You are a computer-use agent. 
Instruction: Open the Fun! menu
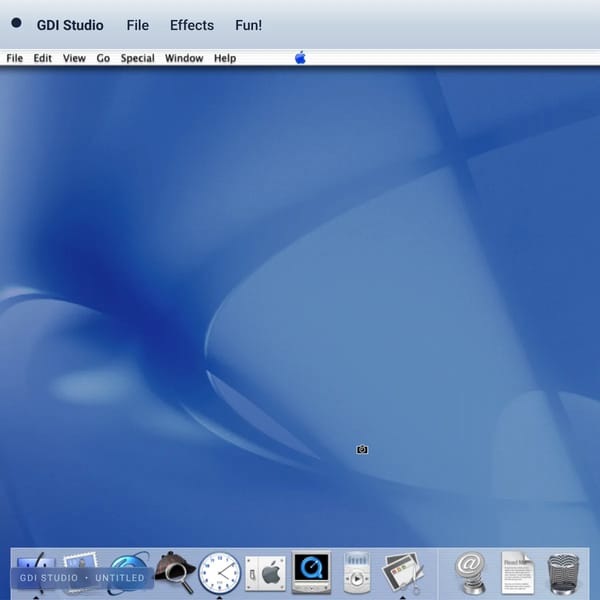point(249,25)
